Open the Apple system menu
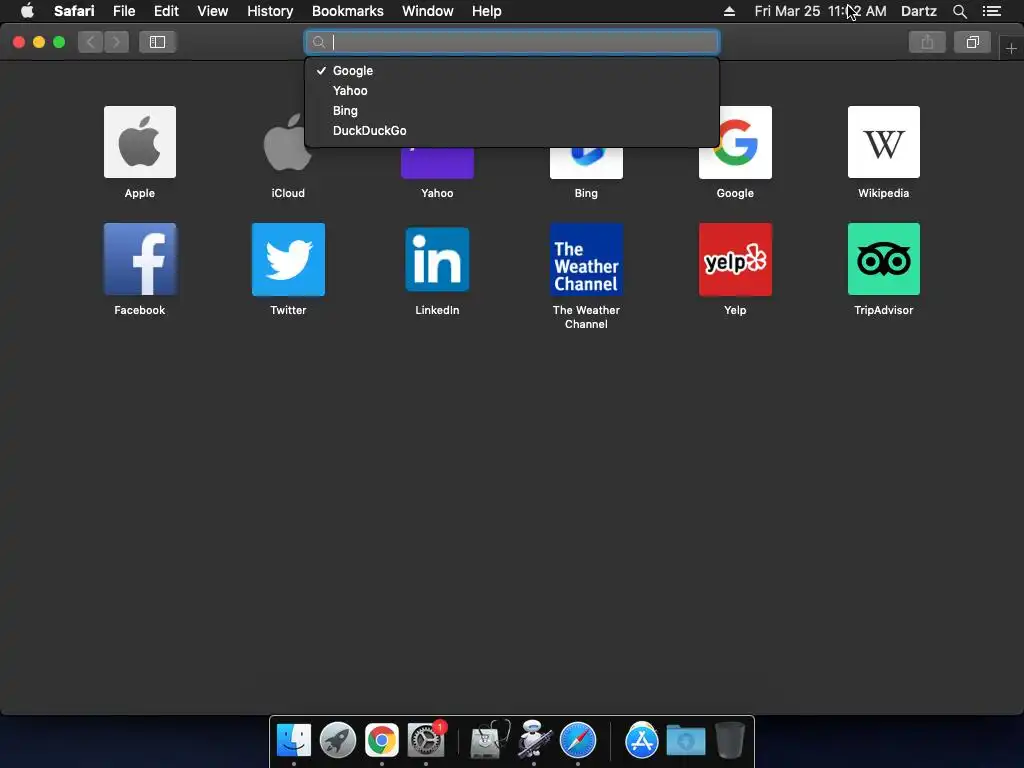This screenshot has height=768, width=1024. point(27,11)
